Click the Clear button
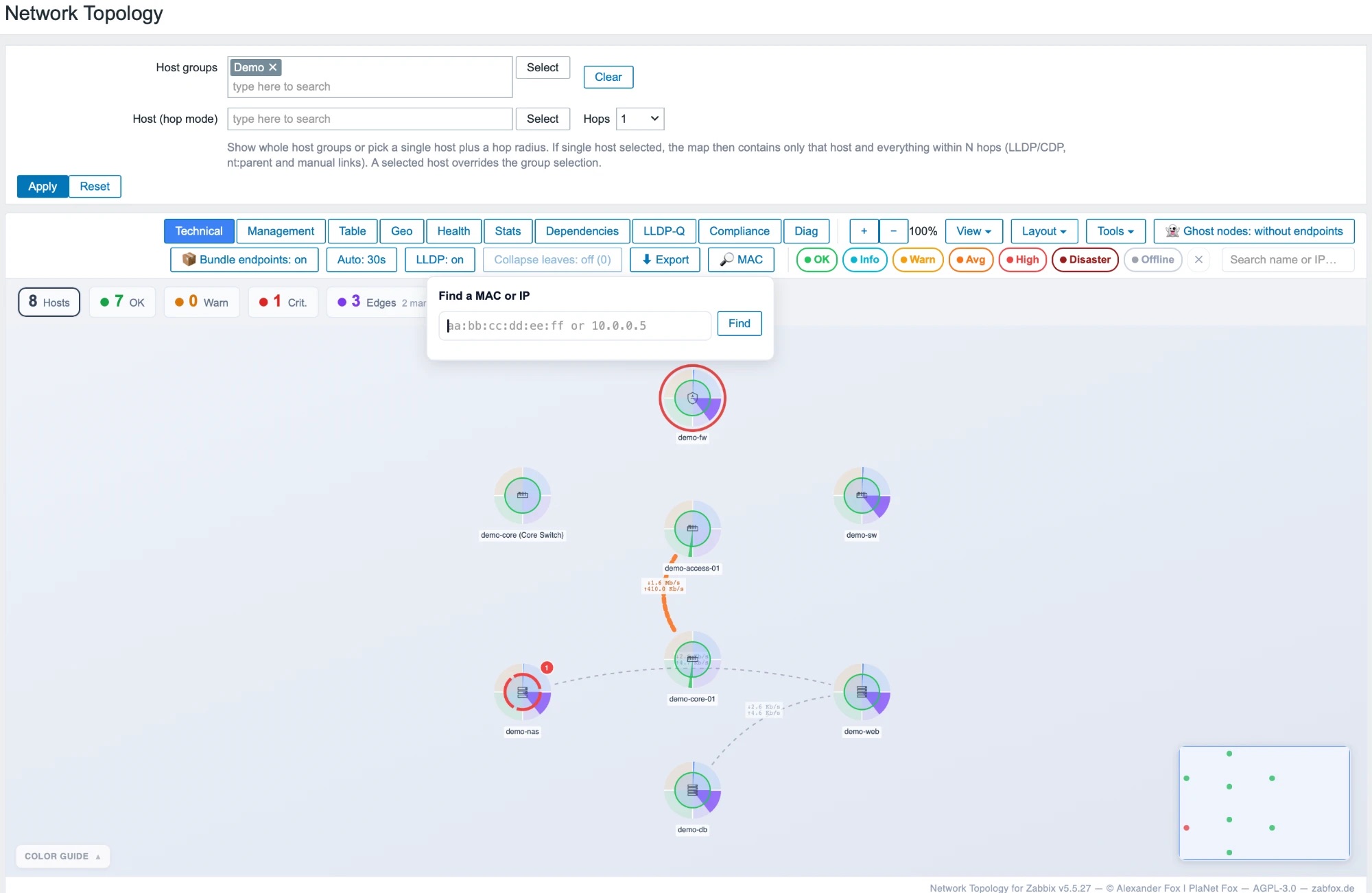Image resolution: width=1372 pixels, height=893 pixels. (x=608, y=77)
